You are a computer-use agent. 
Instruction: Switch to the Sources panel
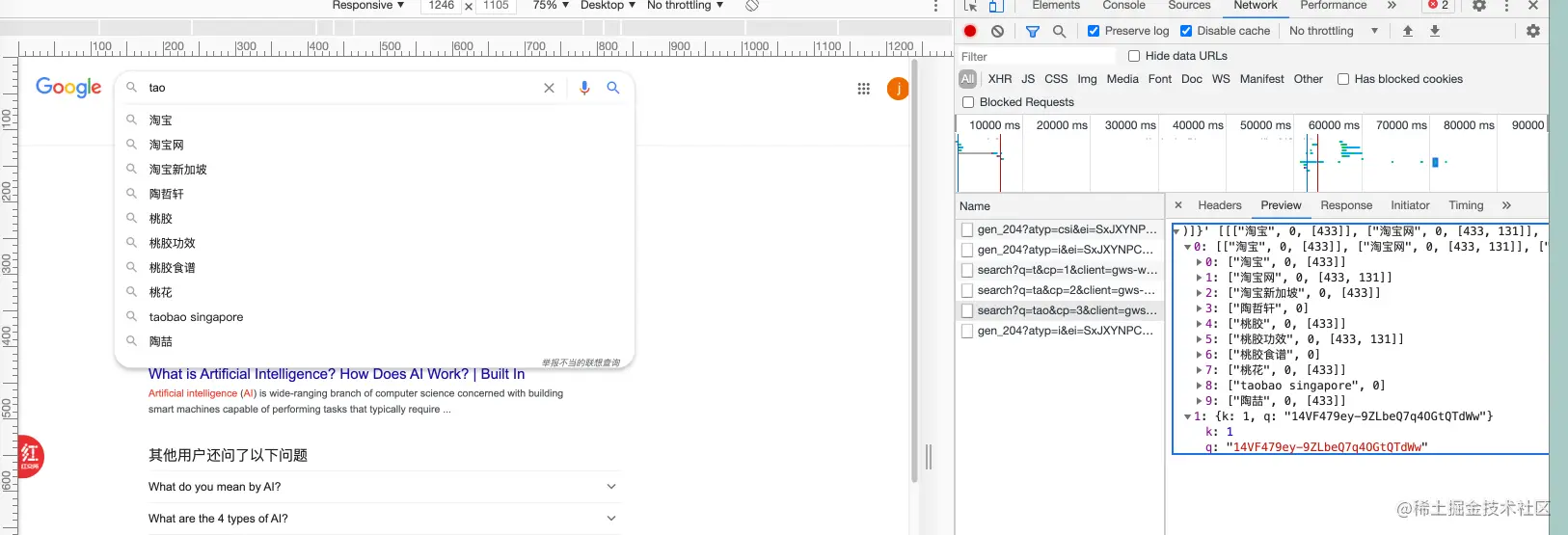pos(1189,6)
